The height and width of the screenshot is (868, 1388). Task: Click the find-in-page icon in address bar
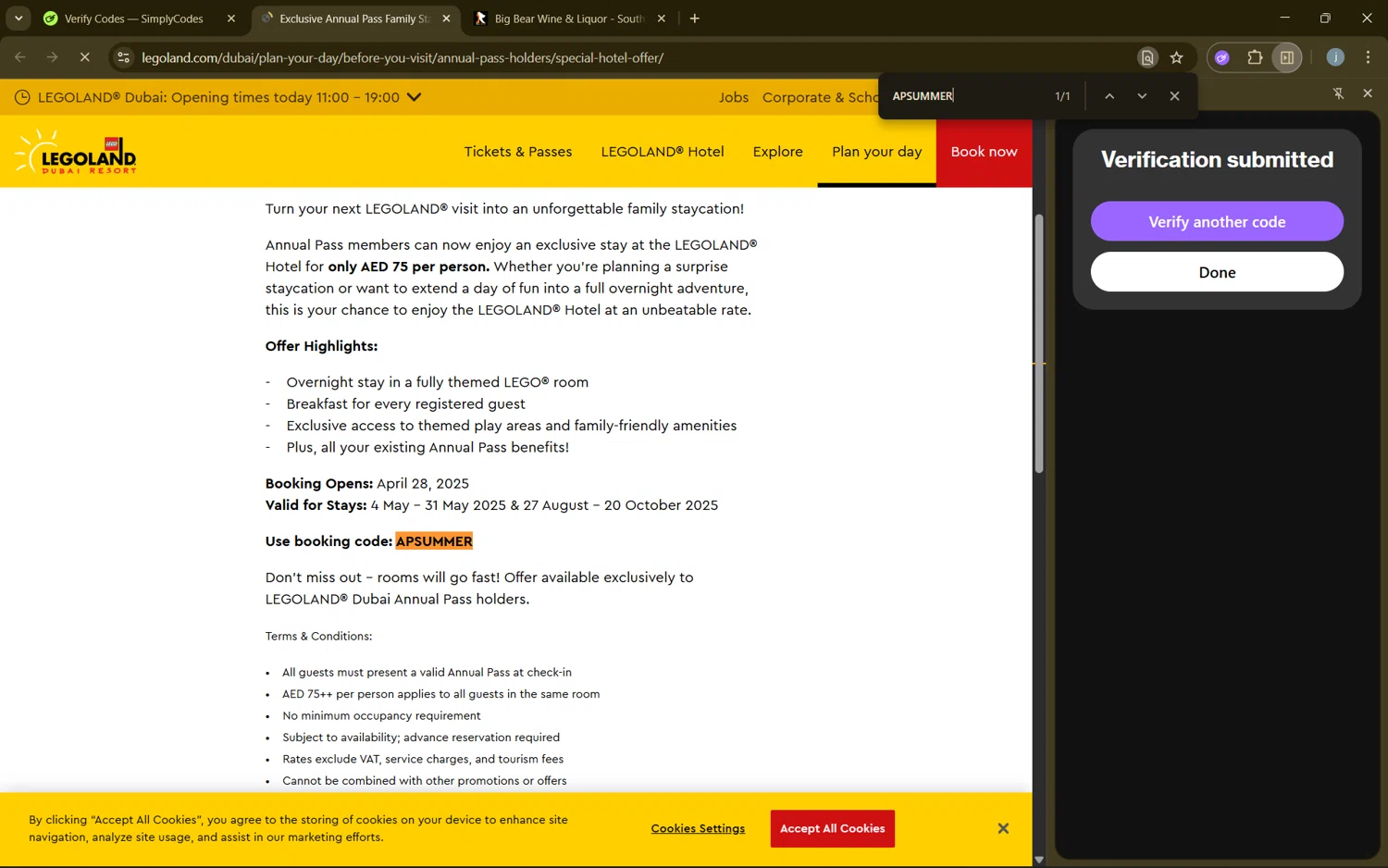1147,57
